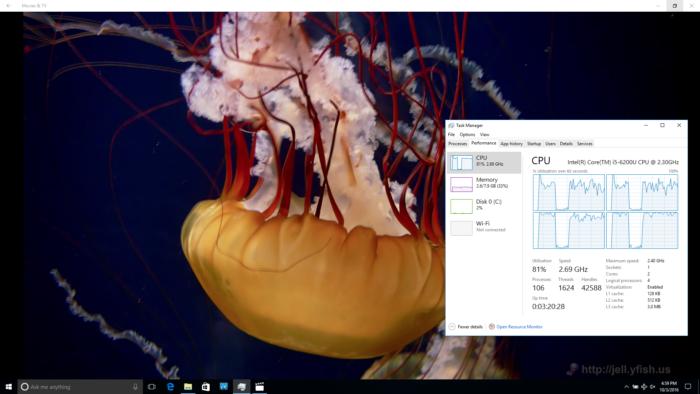Screen dimensions: 700x394
Task: Open the Action Center notification icon
Action: coord(688,386)
